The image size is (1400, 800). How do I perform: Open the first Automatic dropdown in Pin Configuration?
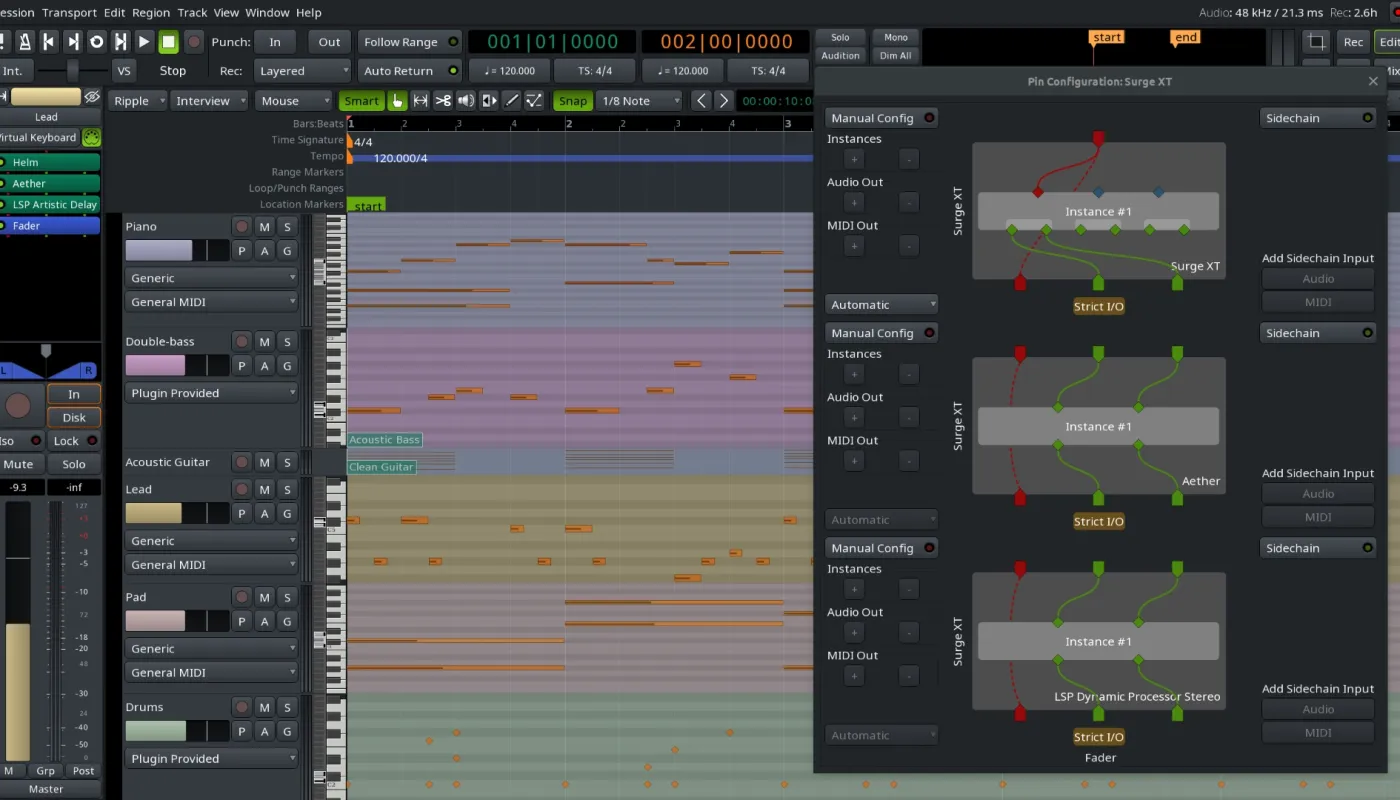pyautogui.click(x=882, y=305)
